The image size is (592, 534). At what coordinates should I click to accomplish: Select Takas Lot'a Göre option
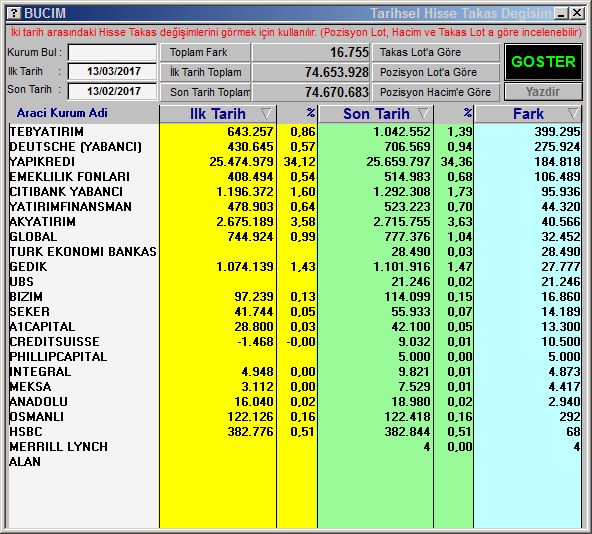point(436,52)
